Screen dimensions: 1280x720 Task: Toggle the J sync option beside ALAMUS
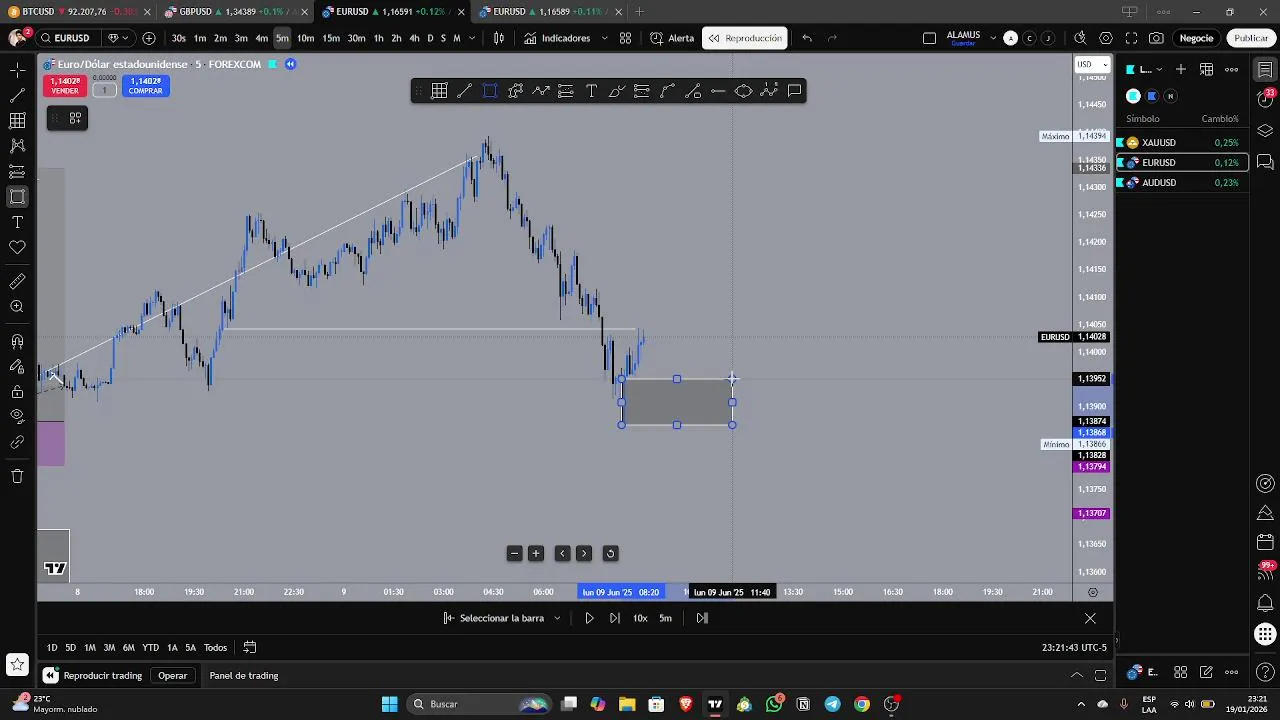pyautogui.click(x=1048, y=38)
